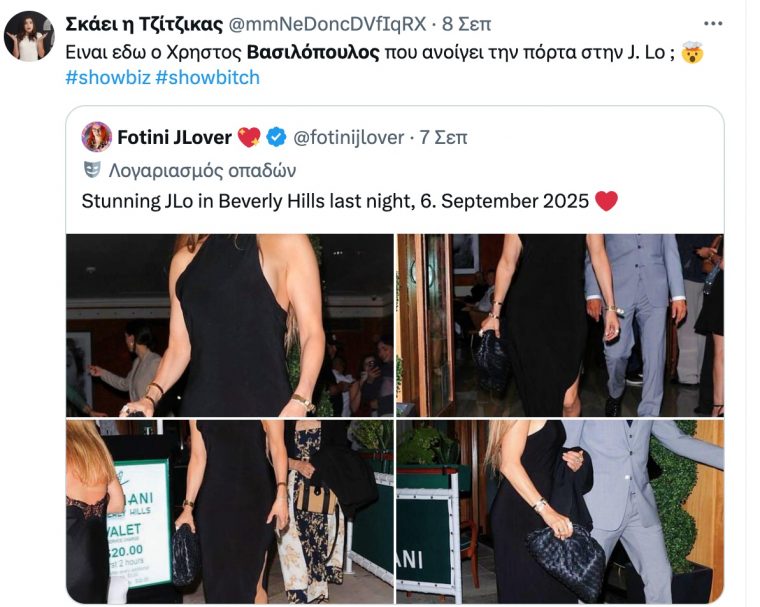This screenshot has width=760, height=607.
Task: Open the #showbiz hashtag
Action: (107, 77)
